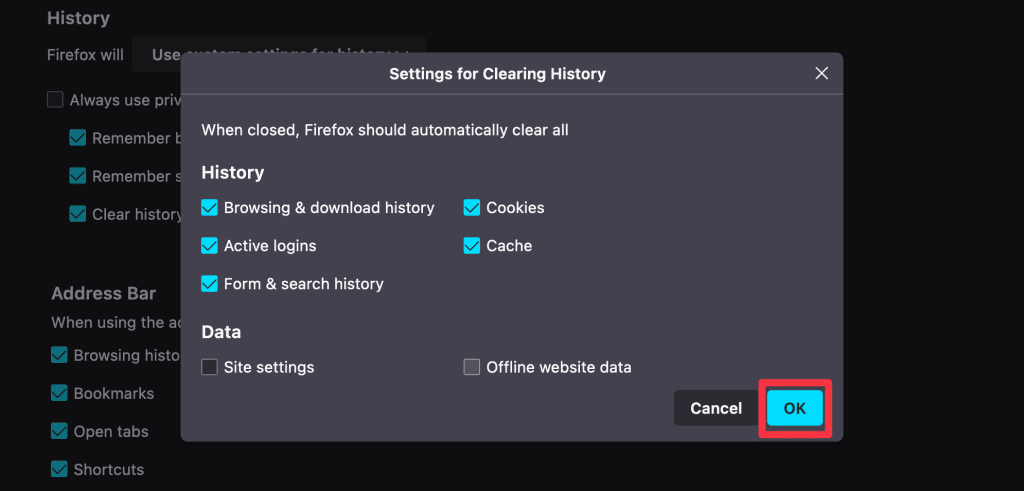Image resolution: width=1024 pixels, height=491 pixels.
Task: Click the dialog title text
Action: [497, 74]
